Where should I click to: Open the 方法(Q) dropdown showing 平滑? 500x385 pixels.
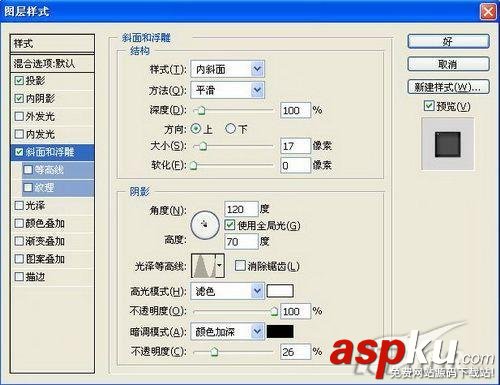(x=227, y=90)
